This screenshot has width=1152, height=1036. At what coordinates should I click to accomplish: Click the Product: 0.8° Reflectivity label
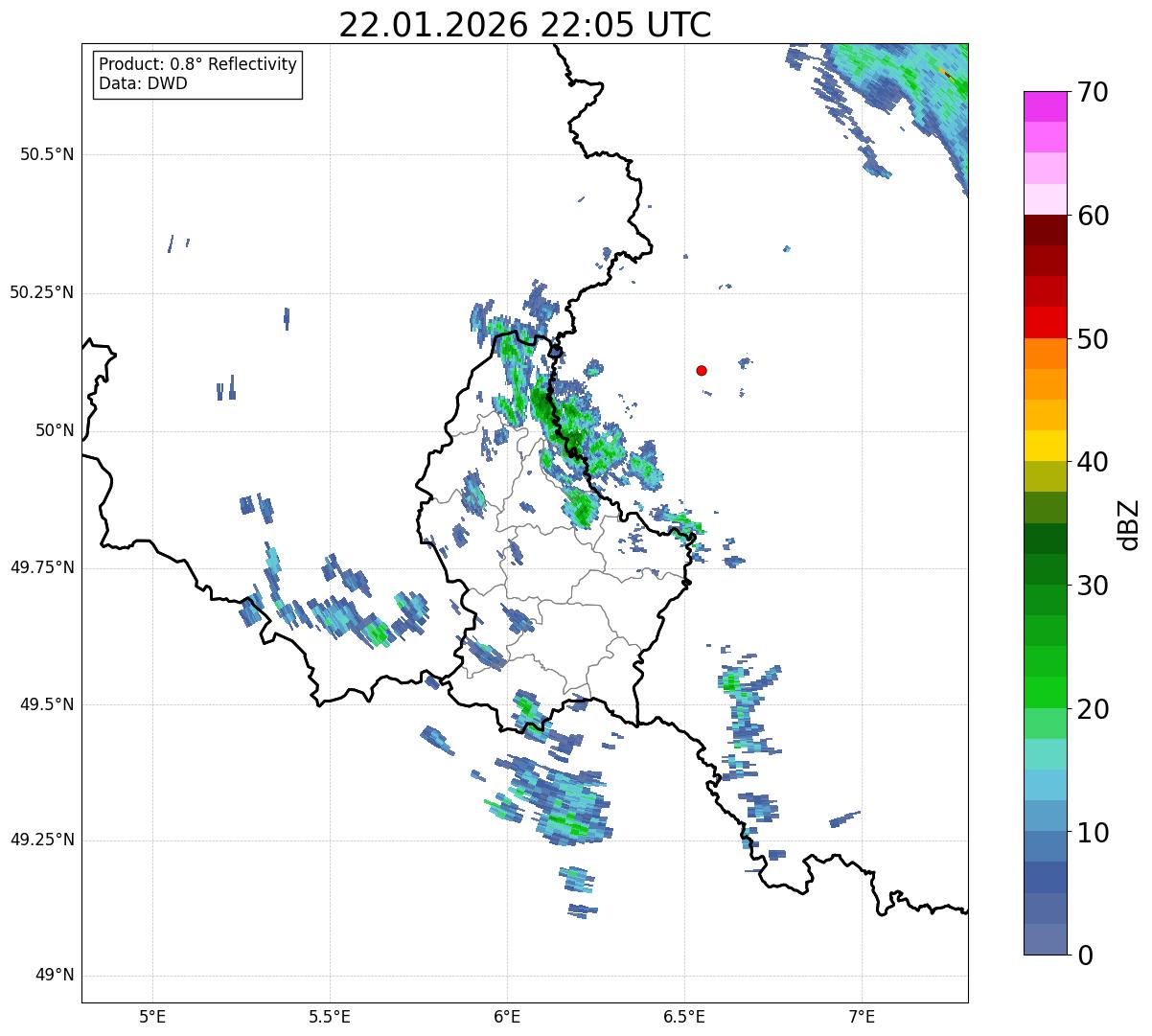click(x=198, y=64)
